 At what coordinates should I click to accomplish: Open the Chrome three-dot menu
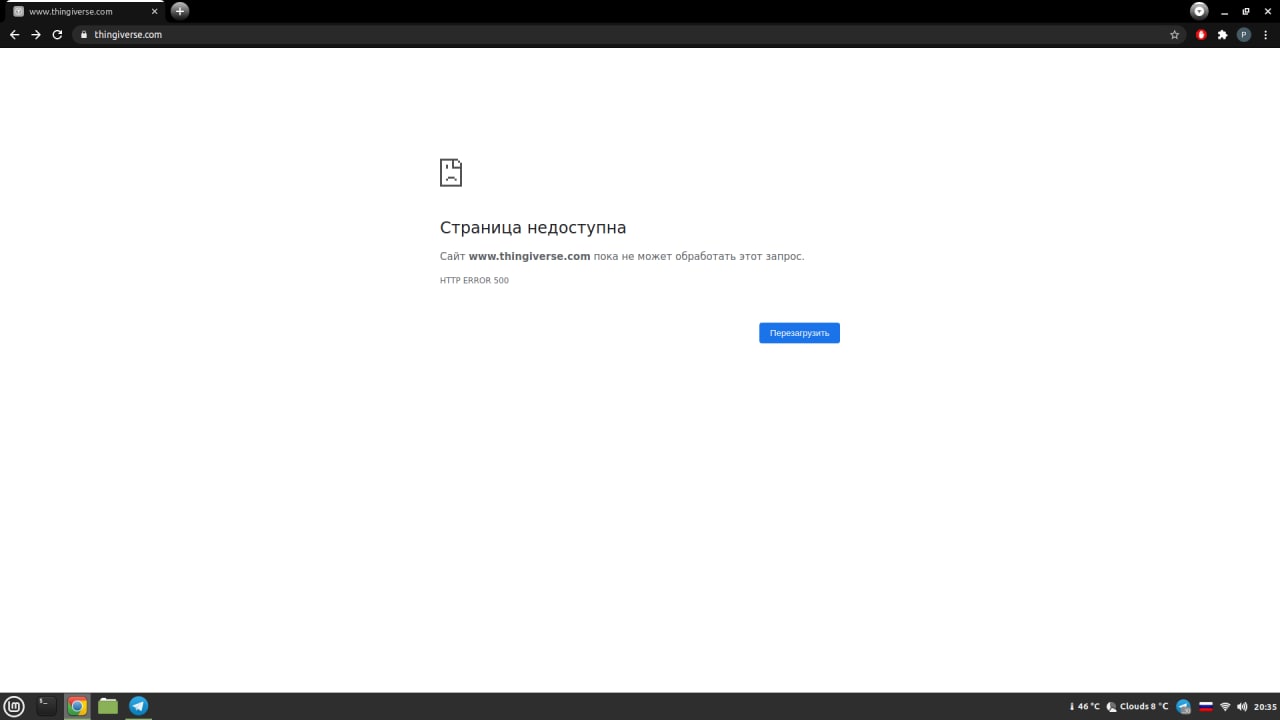pos(1265,34)
